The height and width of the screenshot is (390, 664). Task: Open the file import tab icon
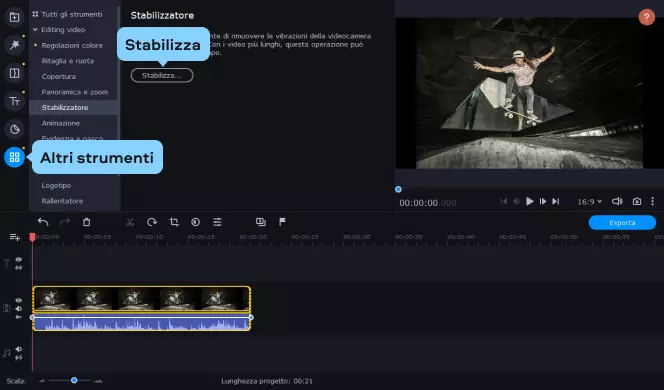pyautogui.click(x=14, y=17)
